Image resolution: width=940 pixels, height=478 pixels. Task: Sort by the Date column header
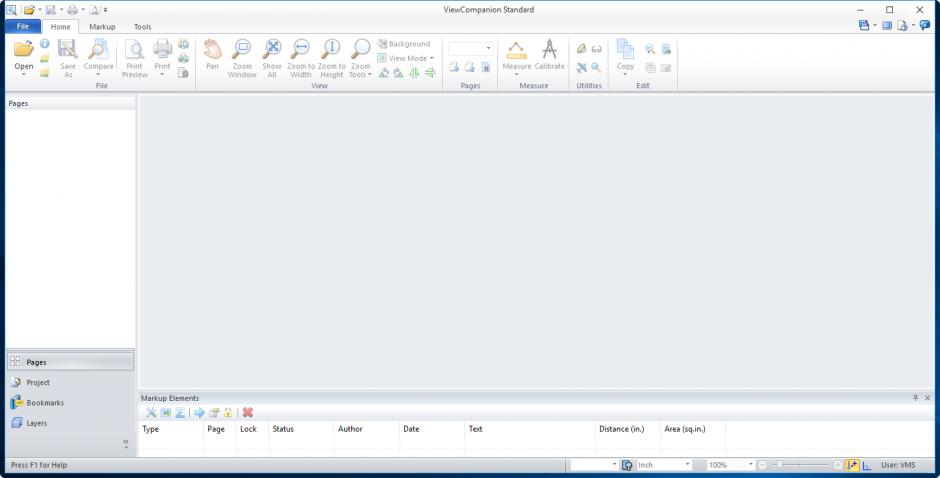point(432,429)
